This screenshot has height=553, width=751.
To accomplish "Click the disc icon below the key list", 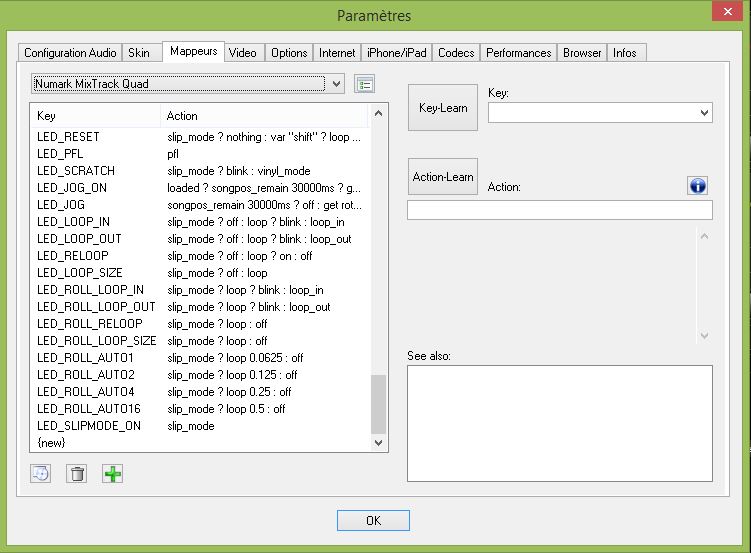I will [41, 474].
